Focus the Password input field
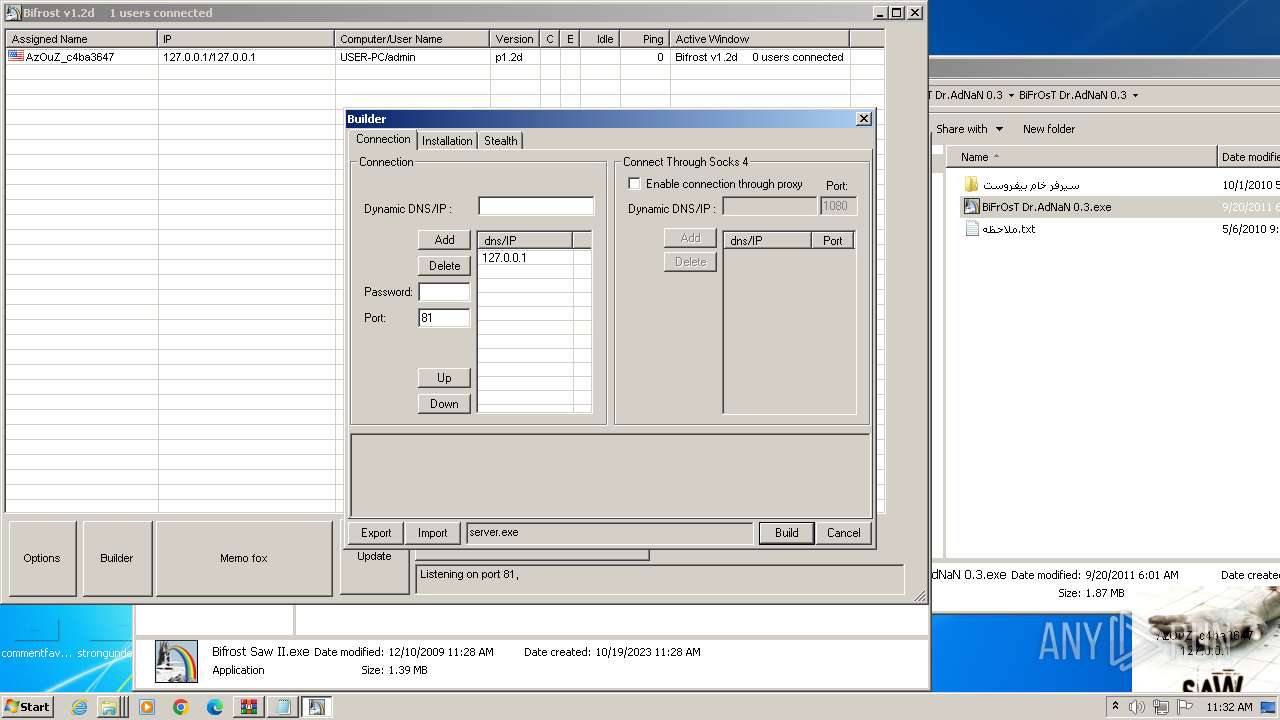 [x=444, y=292]
